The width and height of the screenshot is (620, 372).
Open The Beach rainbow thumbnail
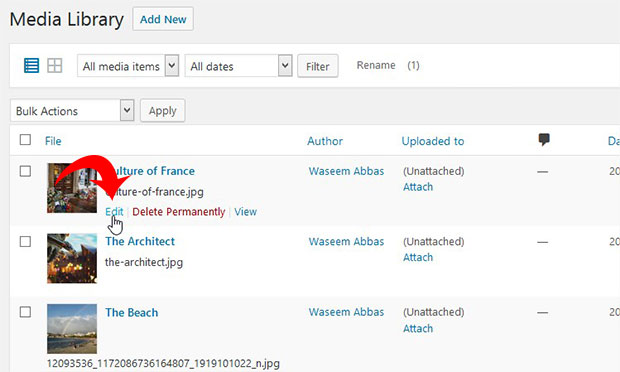click(x=72, y=329)
